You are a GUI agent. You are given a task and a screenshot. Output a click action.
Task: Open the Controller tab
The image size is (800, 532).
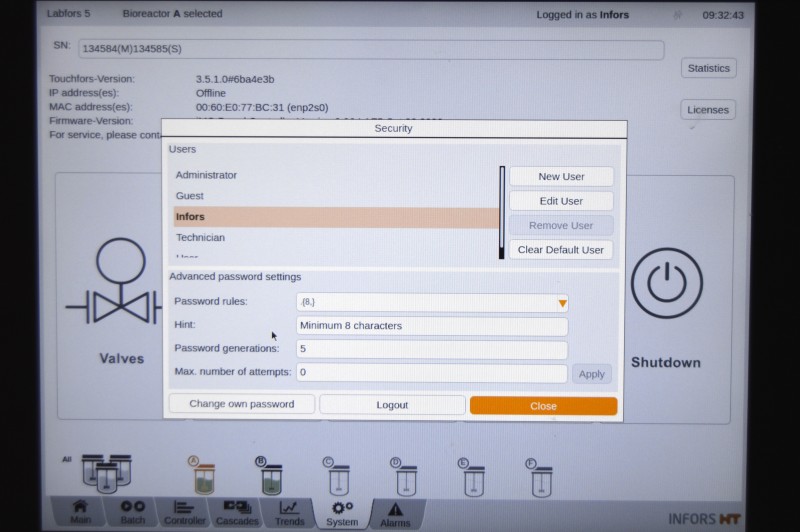(185, 513)
